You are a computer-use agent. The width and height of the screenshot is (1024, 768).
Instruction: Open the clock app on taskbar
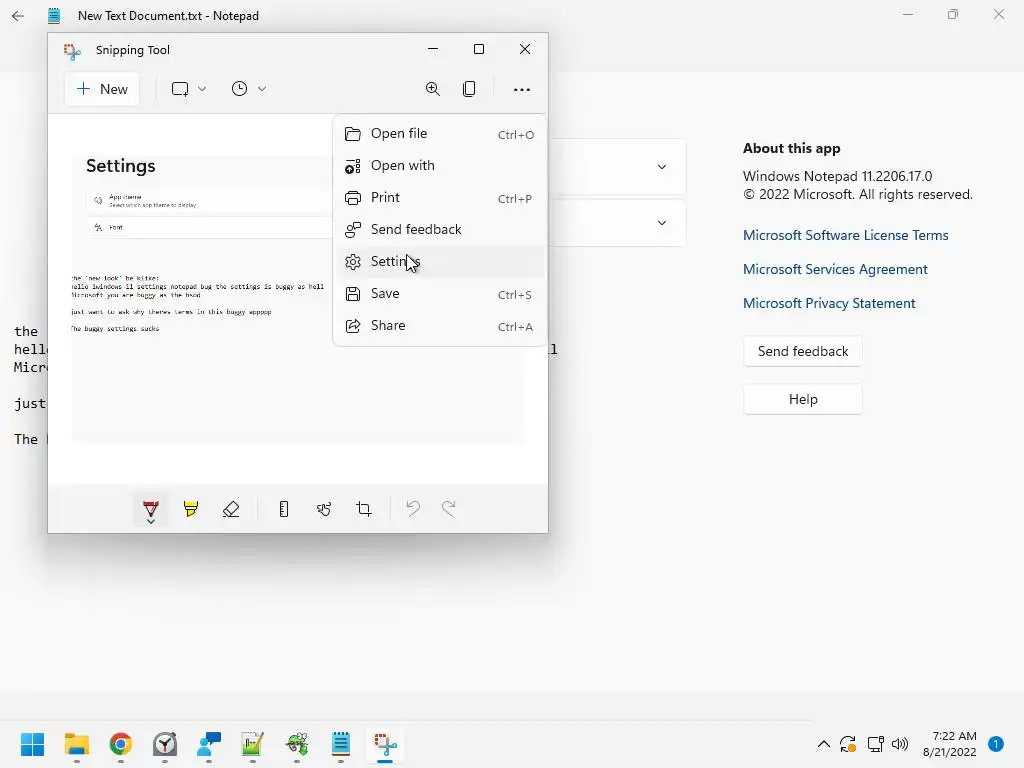tap(165, 744)
